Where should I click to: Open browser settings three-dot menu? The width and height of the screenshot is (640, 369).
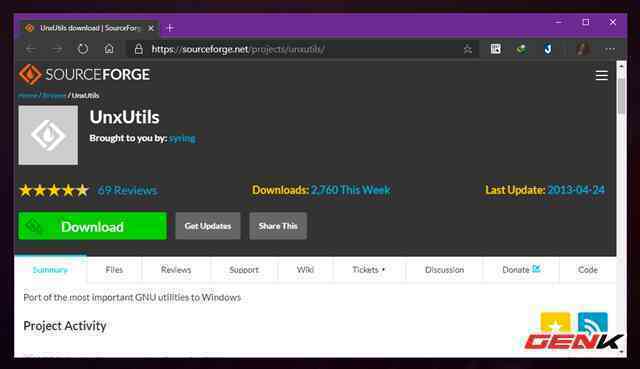pos(610,49)
